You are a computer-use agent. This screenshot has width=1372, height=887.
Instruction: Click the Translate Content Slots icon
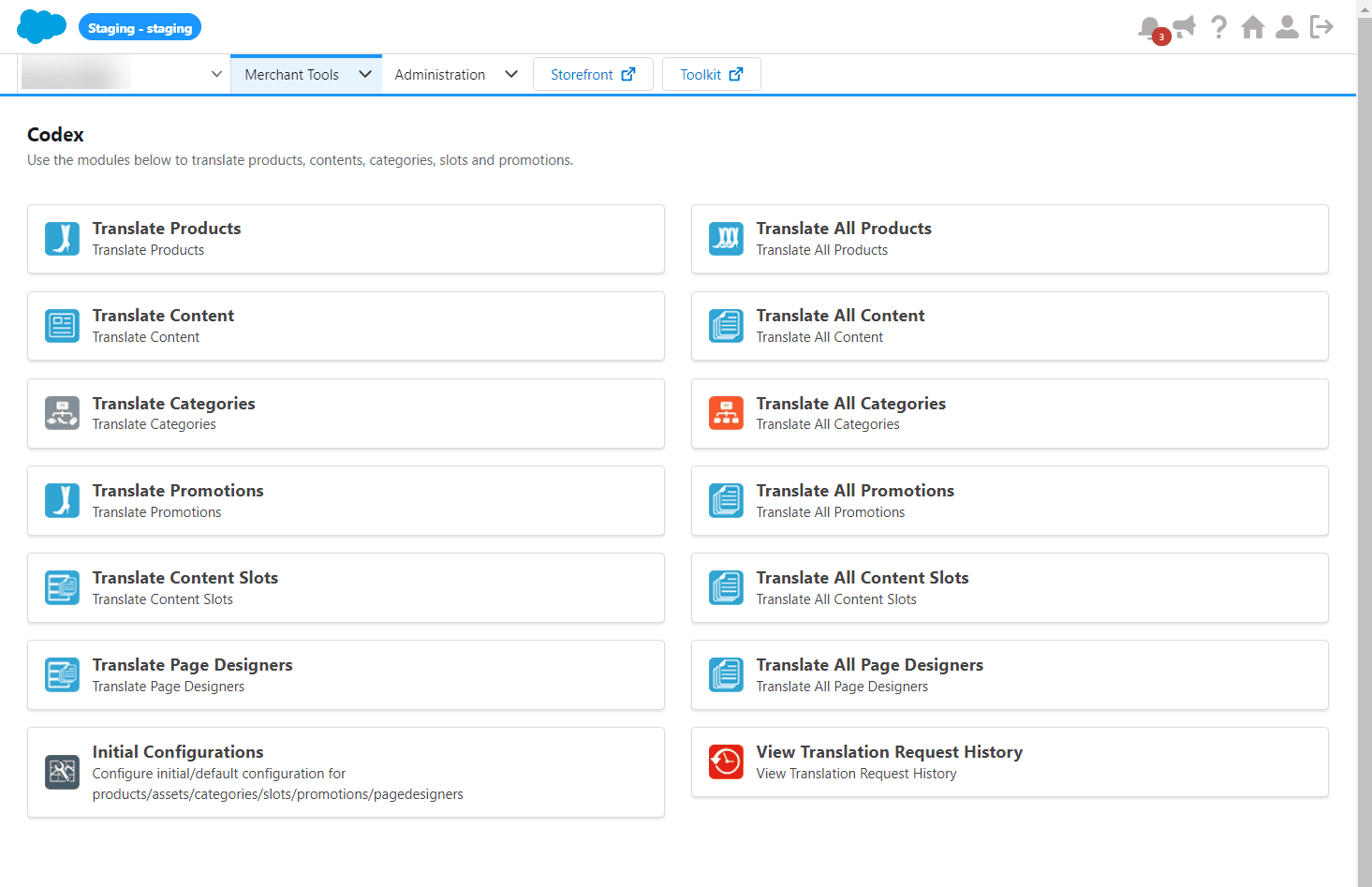(62, 587)
